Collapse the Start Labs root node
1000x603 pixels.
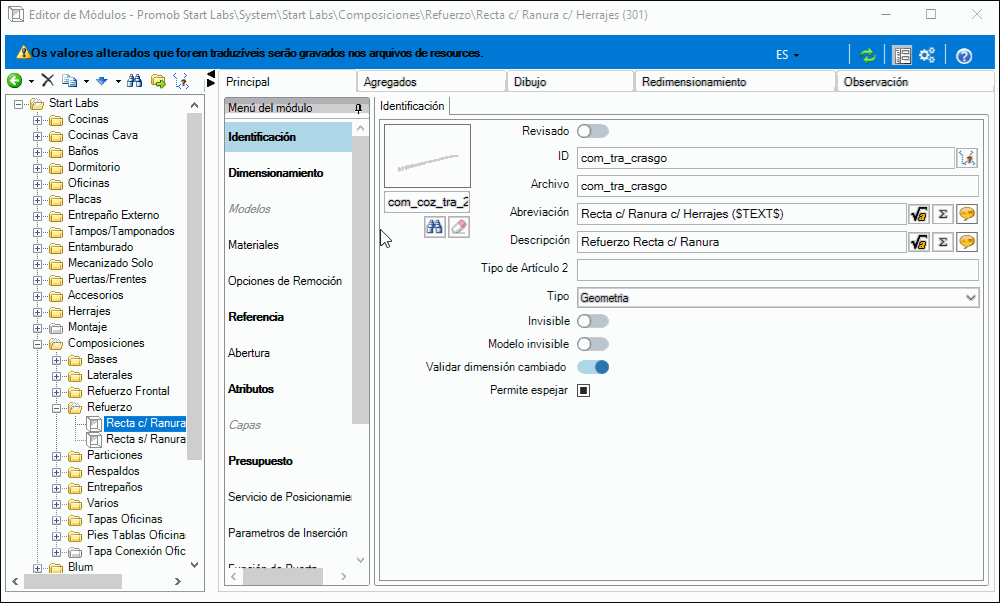tap(18, 104)
